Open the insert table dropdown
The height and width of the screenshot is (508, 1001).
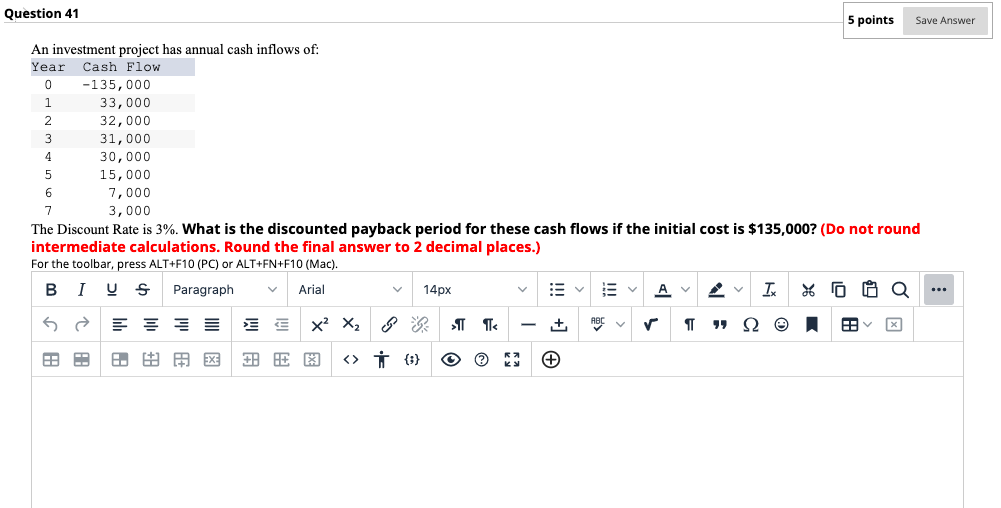[856, 325]
